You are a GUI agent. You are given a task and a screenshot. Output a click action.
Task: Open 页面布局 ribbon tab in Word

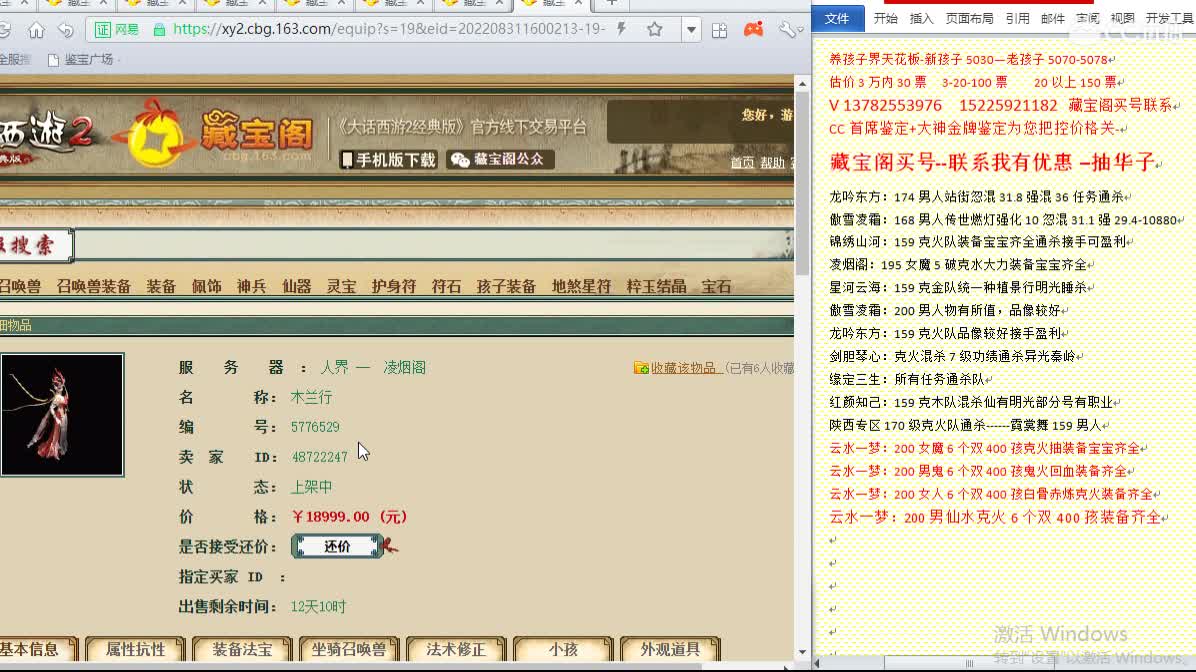(969, 18)
